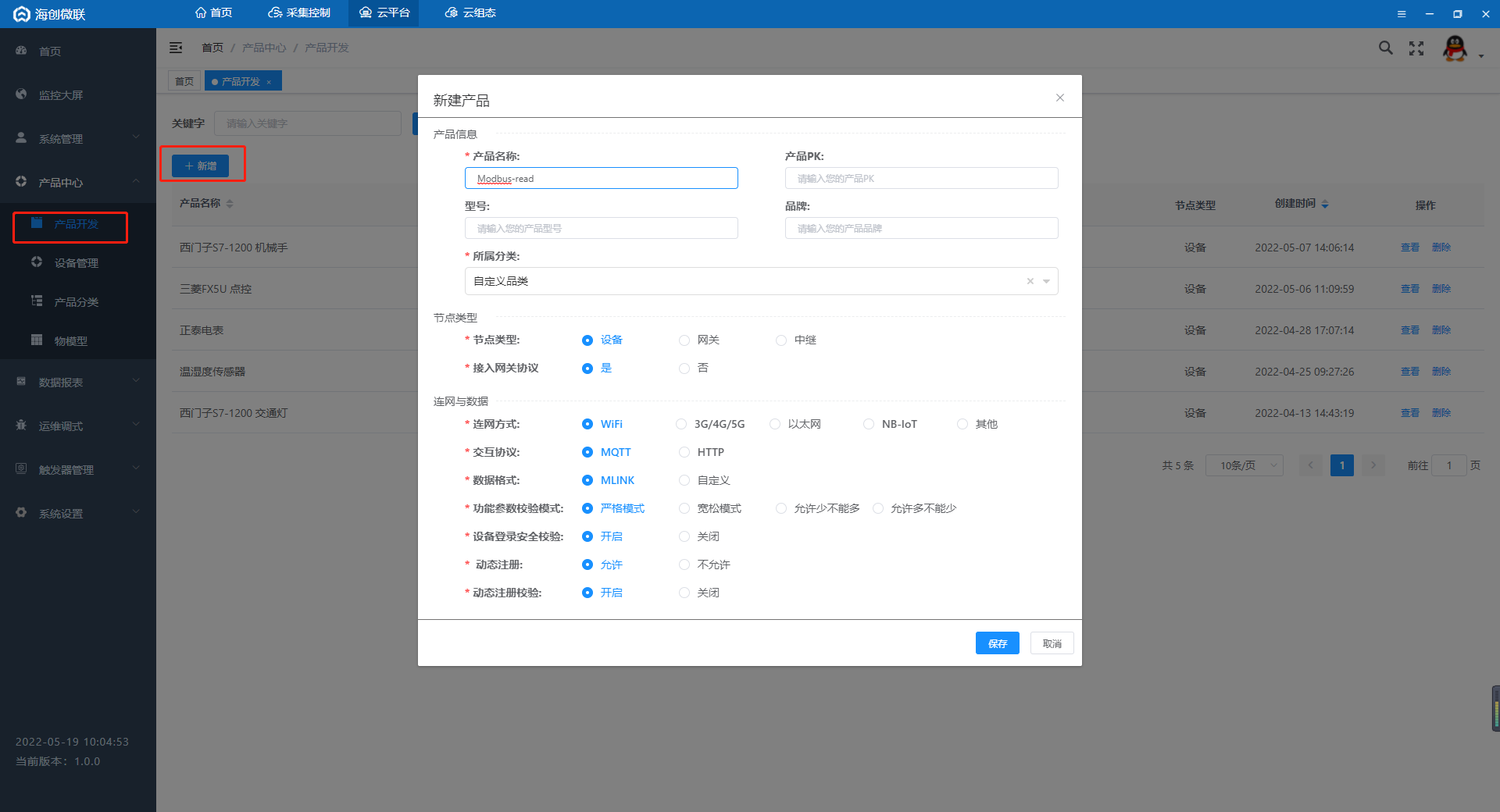Image resolution: width=1500 pixels, height=812 pixels.
Task: Click the 保存 button
Action: (x=998, y=643)
